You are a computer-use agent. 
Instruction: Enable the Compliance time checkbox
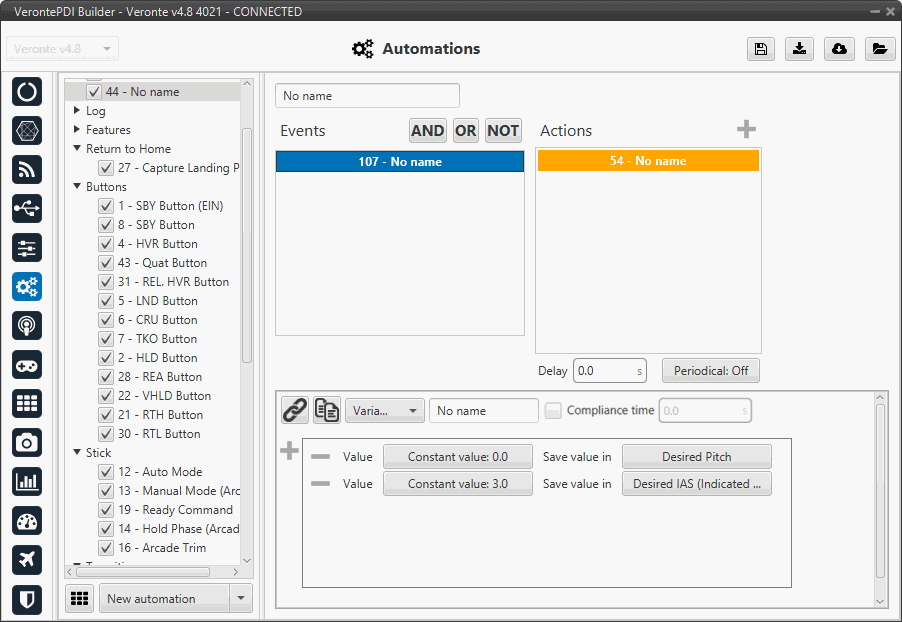click(x=553, y=410)
